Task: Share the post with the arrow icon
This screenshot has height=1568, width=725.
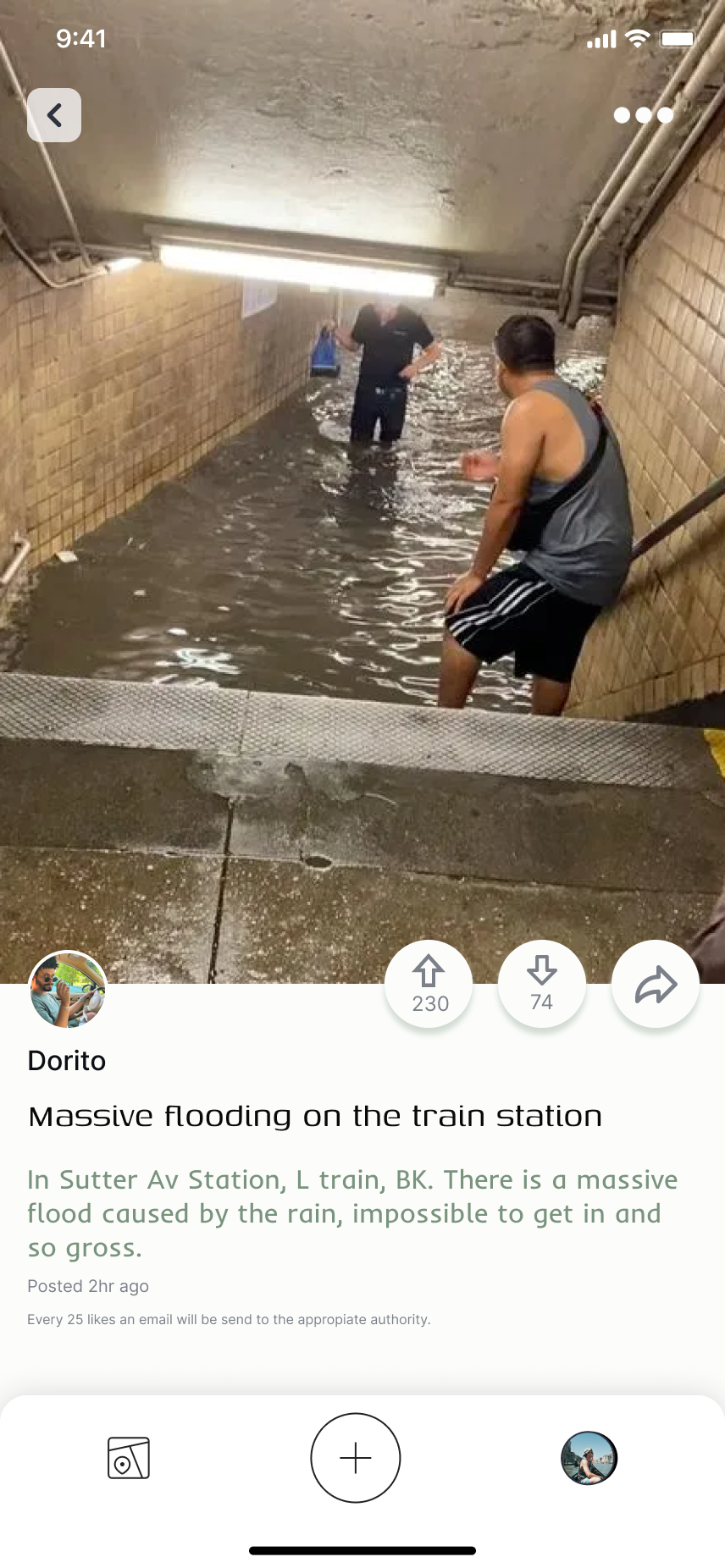Action: coord(656,984)
